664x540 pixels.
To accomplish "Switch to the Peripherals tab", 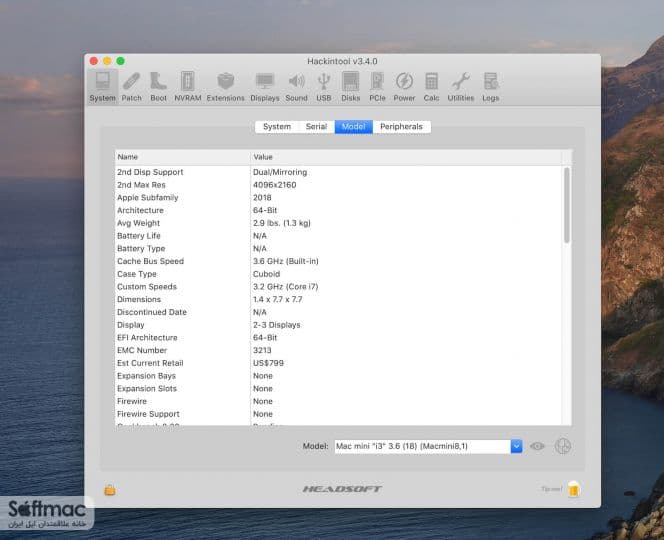I will tap(401, 127).
